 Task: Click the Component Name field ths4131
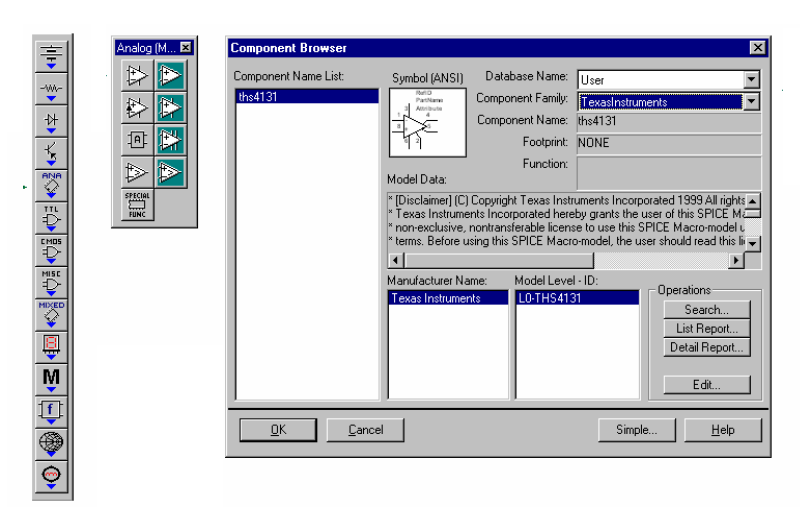[669, 121]
